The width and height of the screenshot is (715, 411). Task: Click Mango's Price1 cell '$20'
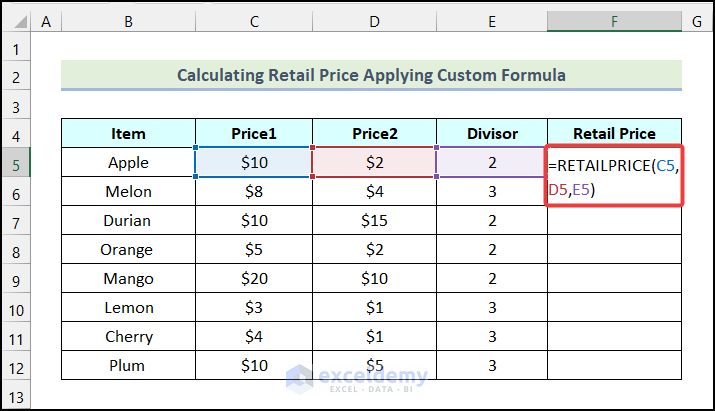254,278
